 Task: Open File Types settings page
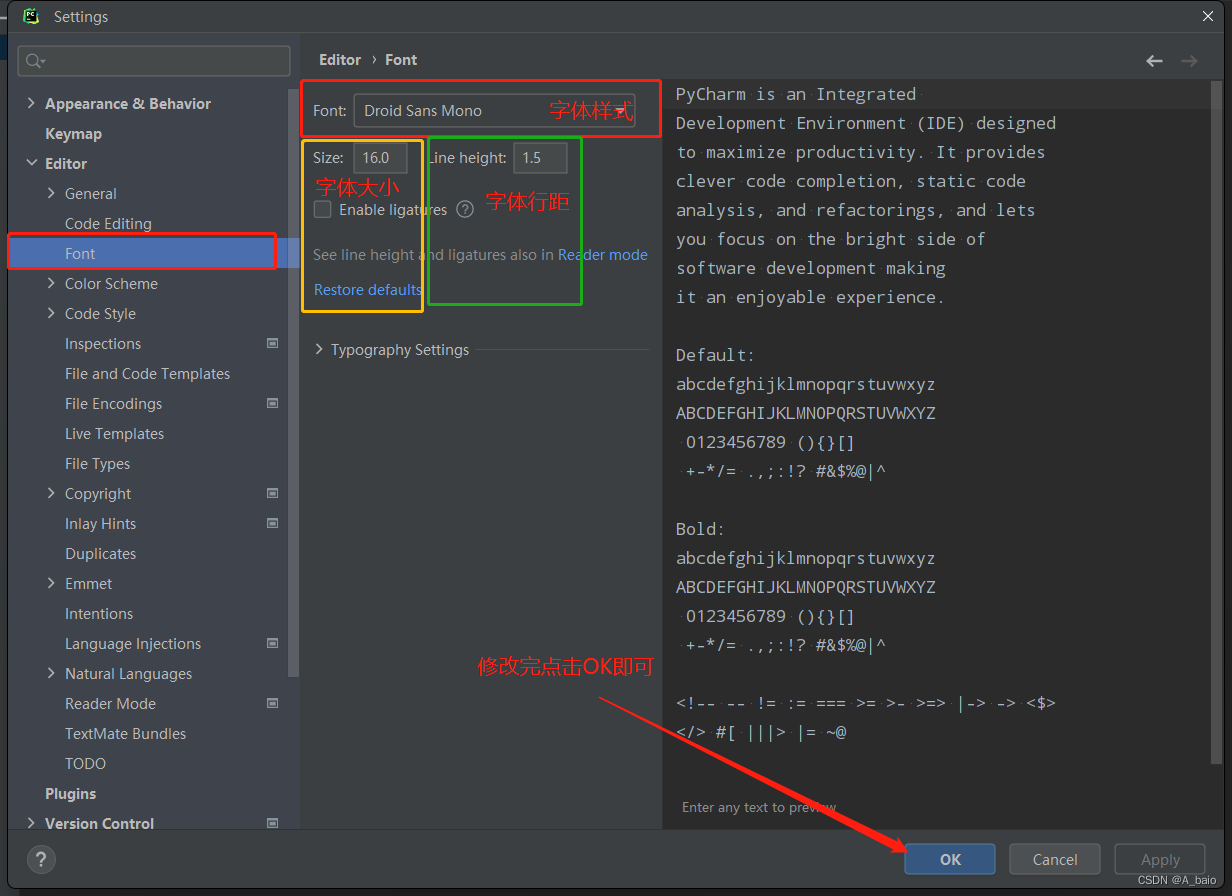97,463
